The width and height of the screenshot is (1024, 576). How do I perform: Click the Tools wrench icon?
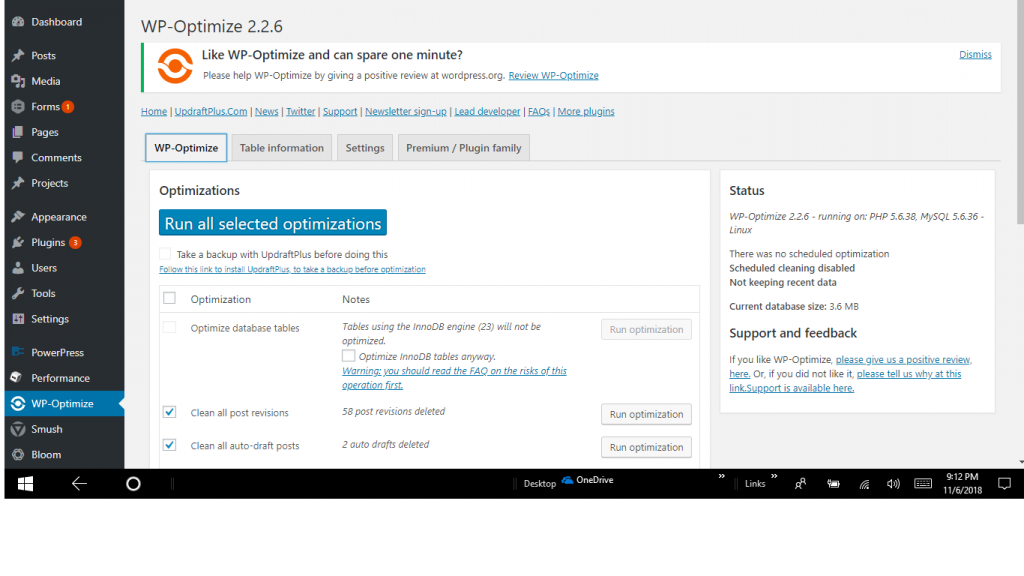[x=18, y=293]
